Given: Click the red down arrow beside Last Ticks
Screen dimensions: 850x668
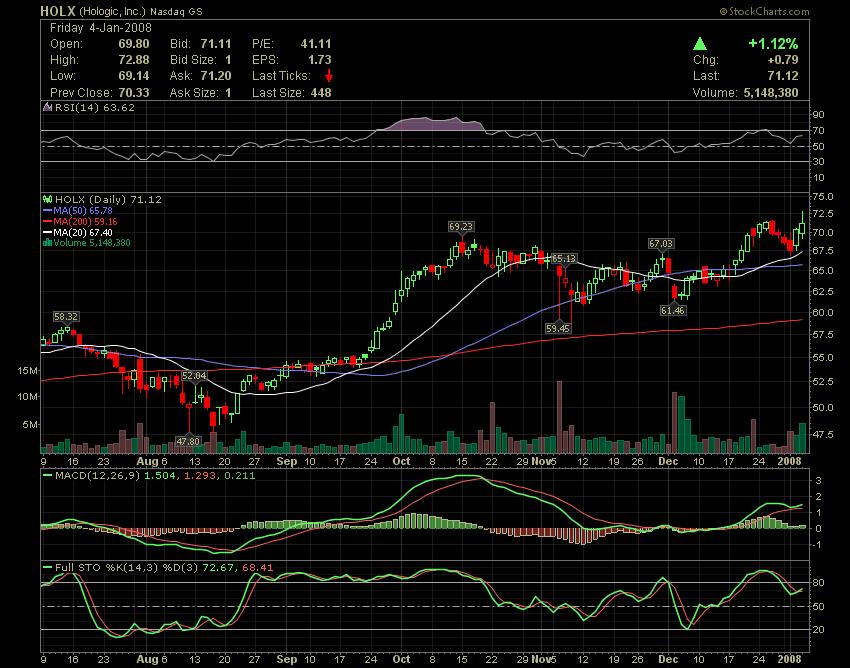Looking at the screenshot, I should coord(329,76).
